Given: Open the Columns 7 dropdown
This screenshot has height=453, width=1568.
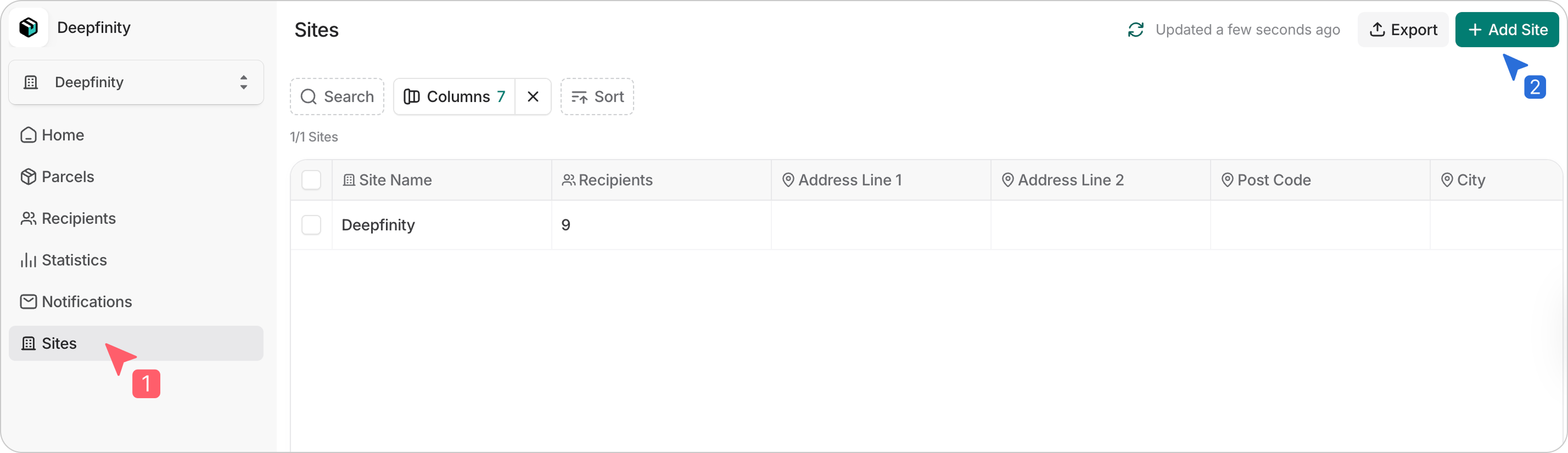Looking at the screenshot, I should (x=455, y=96).
